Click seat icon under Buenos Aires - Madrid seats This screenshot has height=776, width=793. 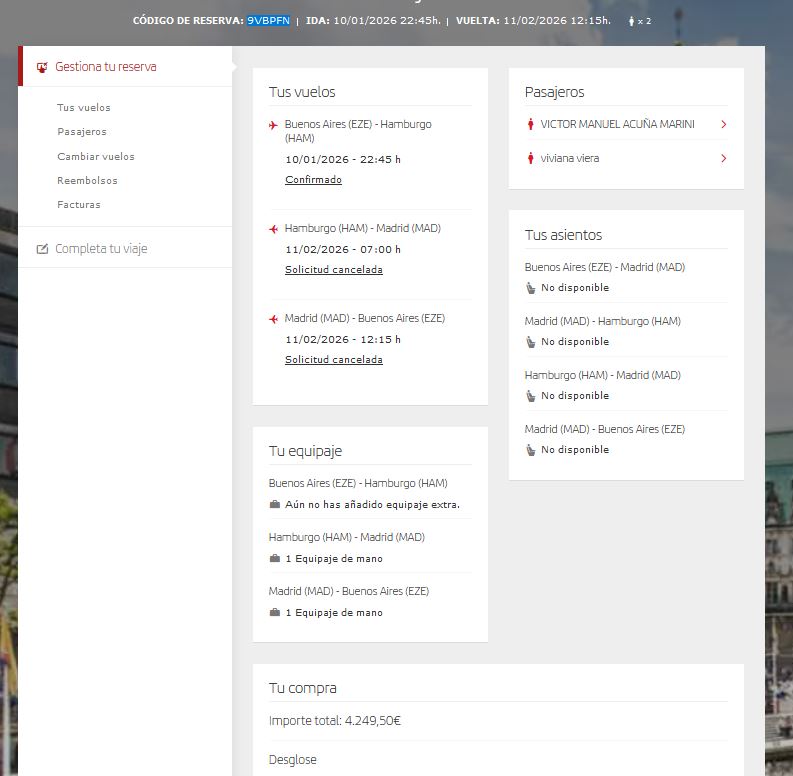pyautogui.click(x=530, y=288)
